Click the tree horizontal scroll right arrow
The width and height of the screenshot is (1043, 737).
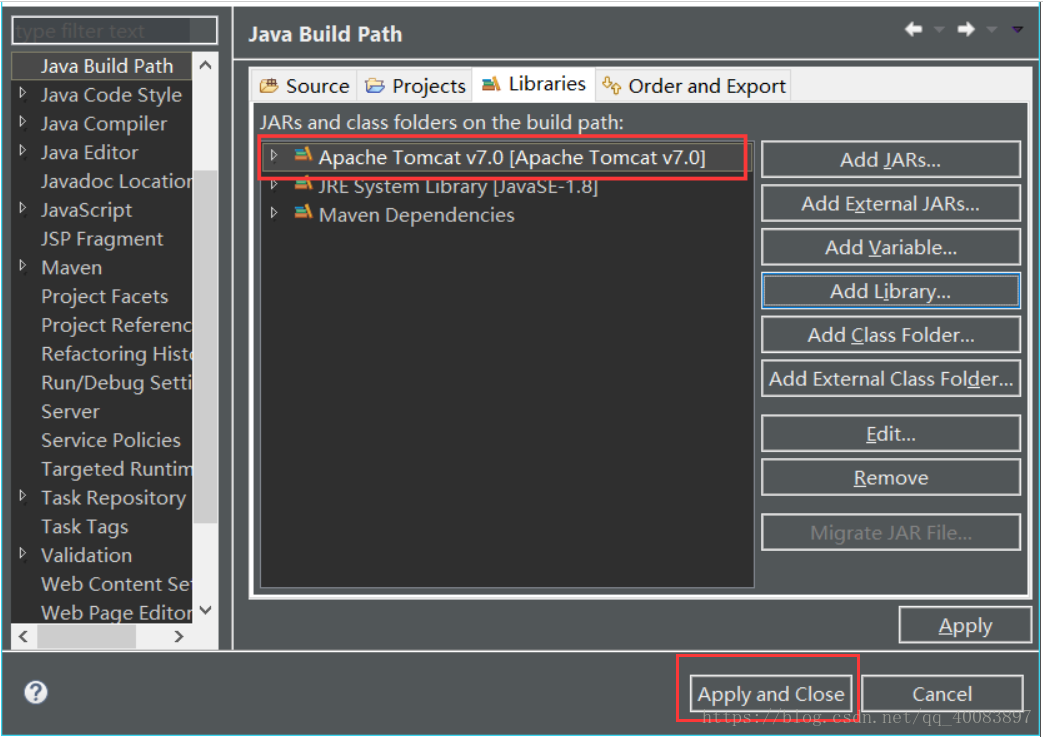click(178, 636)
